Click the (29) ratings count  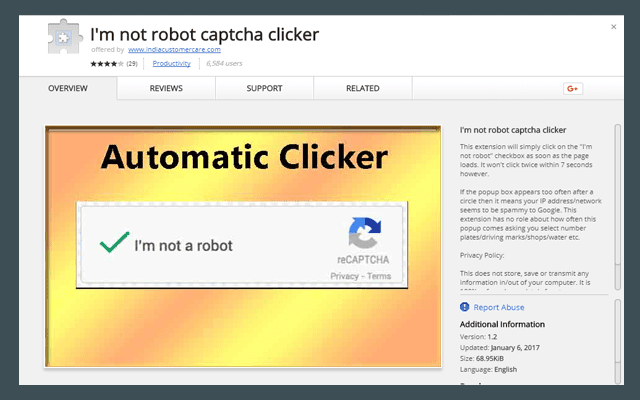pyautogui.click(x=132, y=63)
